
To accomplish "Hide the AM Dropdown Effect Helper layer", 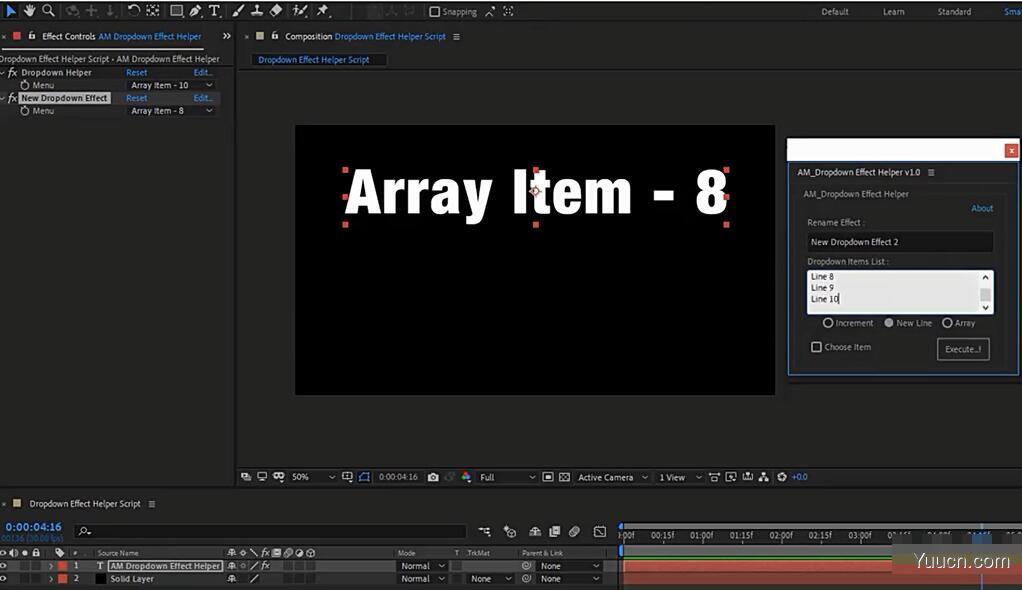I will point(4,566).
